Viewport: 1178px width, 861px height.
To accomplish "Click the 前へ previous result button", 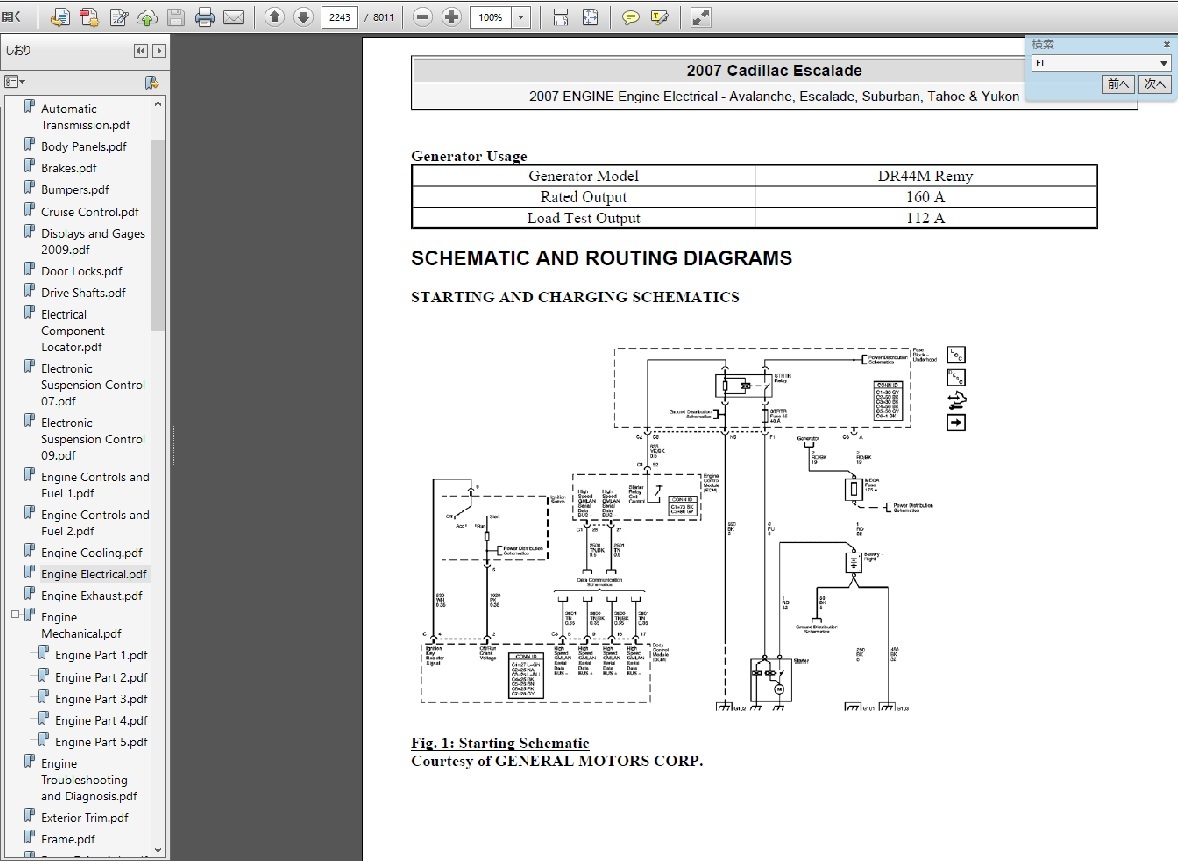I will click(1118, 84).
